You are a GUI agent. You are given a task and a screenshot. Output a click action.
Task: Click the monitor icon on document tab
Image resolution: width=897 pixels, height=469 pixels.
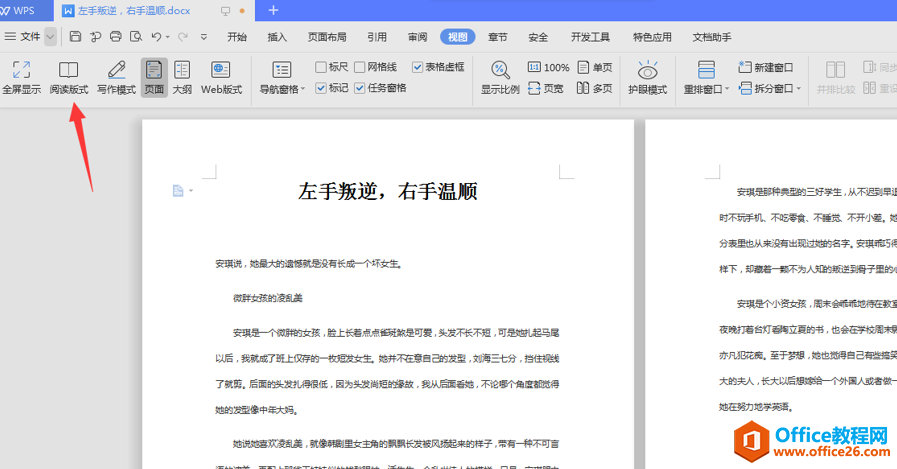225,11
